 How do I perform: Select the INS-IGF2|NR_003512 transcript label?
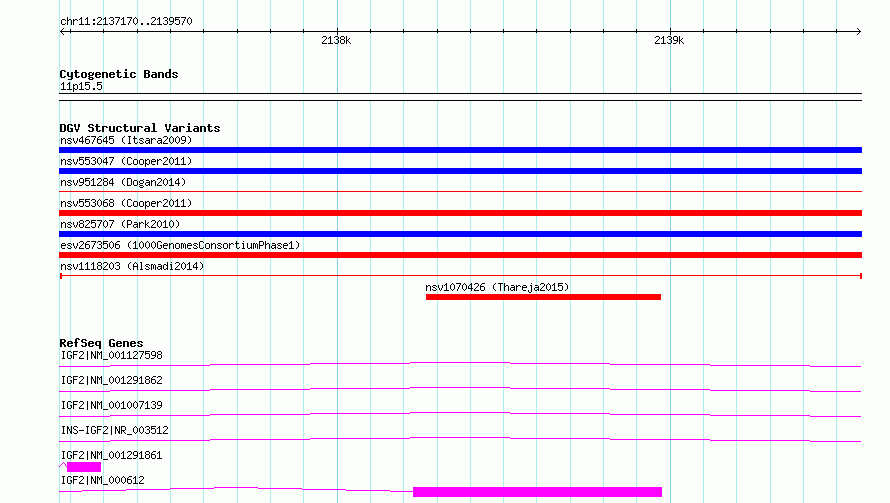coord(114,430)
